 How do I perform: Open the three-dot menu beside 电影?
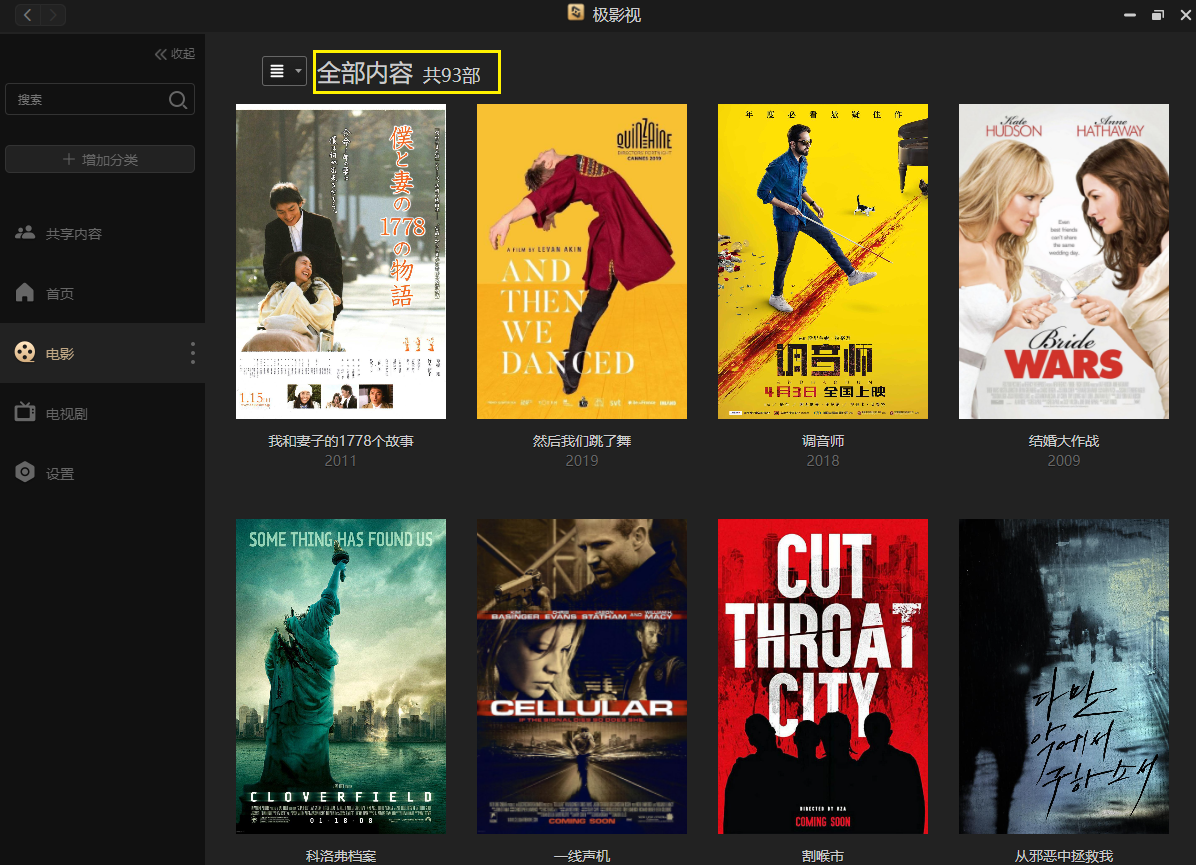193,353
